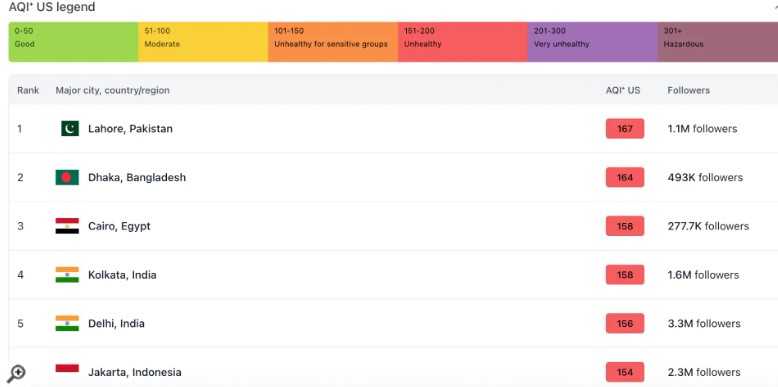Screen dimensions: 778x387
Task: Click rank number 5 in Delhi row
Action: (20, 323)
